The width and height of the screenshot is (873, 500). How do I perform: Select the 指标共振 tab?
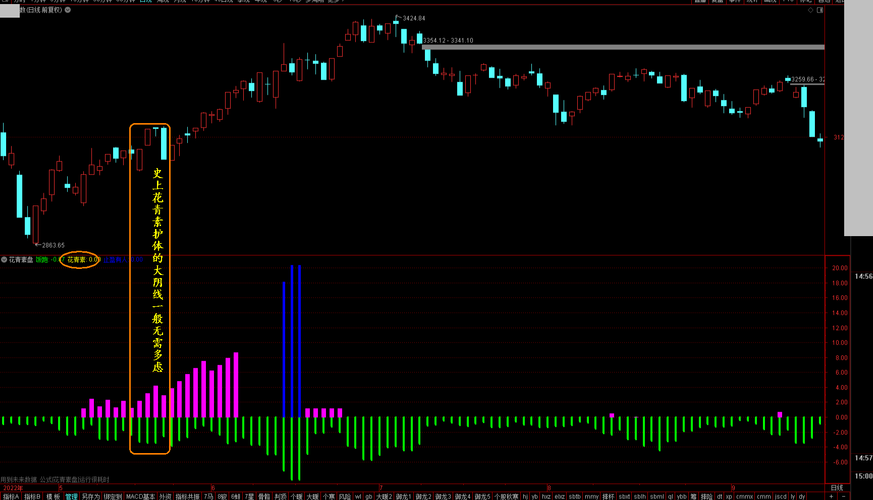coord(188,496)
